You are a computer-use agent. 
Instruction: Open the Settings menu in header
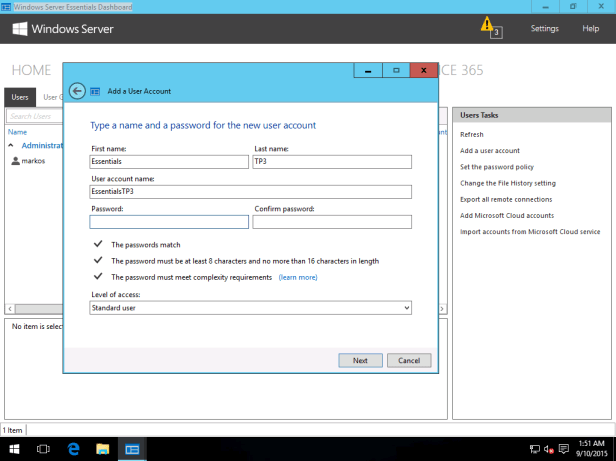pyautogui.click(x=544, y=28)
